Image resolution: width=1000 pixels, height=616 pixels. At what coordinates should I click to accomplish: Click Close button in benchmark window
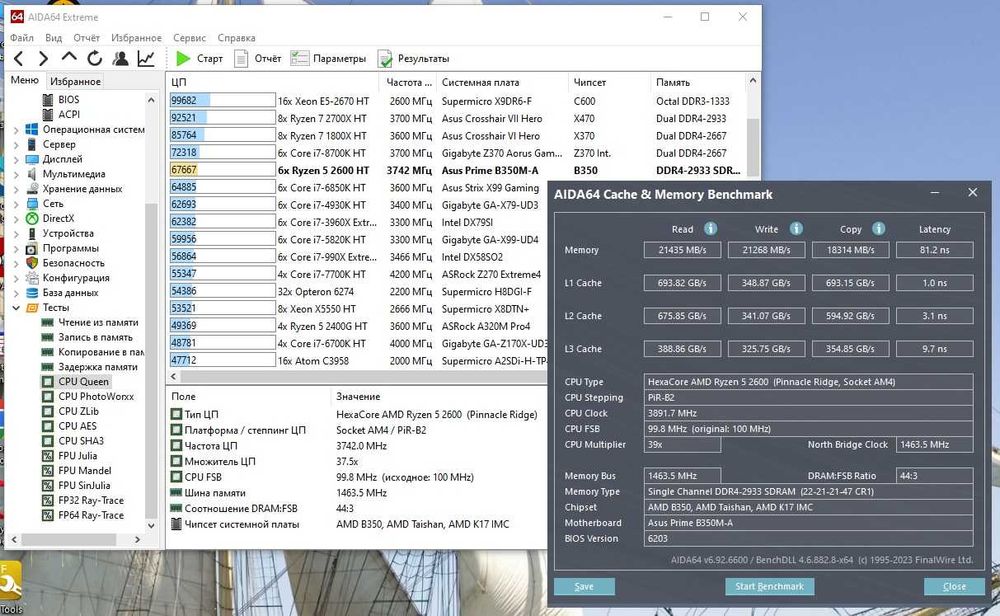click(x=954, y=587)
